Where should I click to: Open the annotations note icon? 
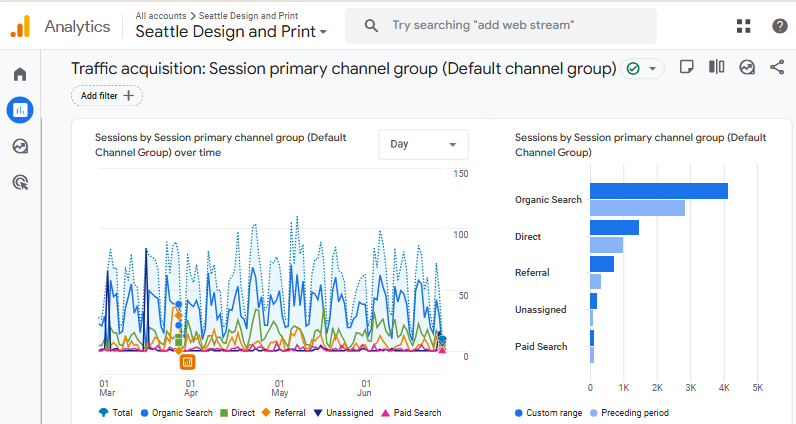tap(686, 67)
